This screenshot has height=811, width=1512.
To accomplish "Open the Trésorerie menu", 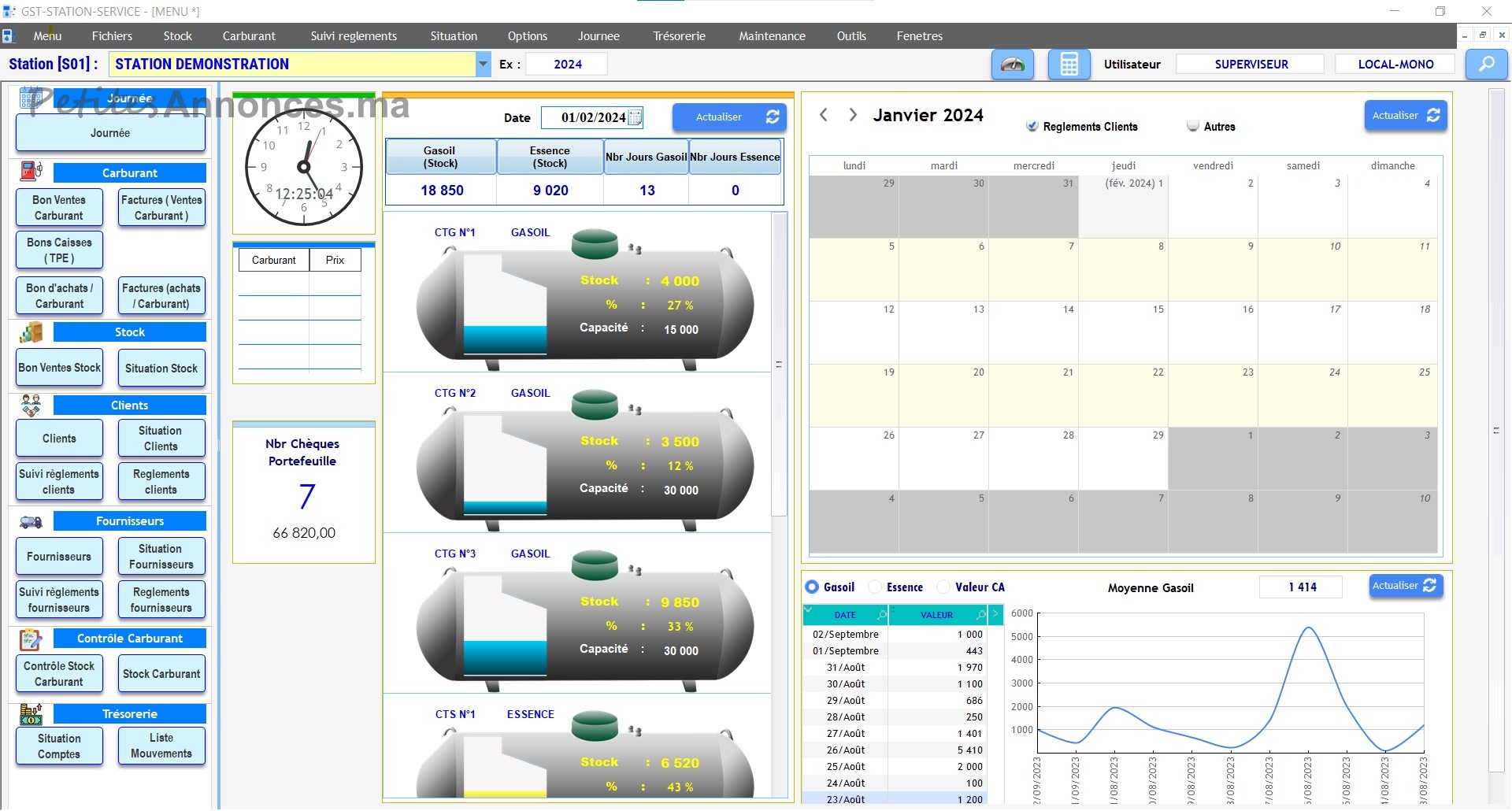I will [679, 36].
